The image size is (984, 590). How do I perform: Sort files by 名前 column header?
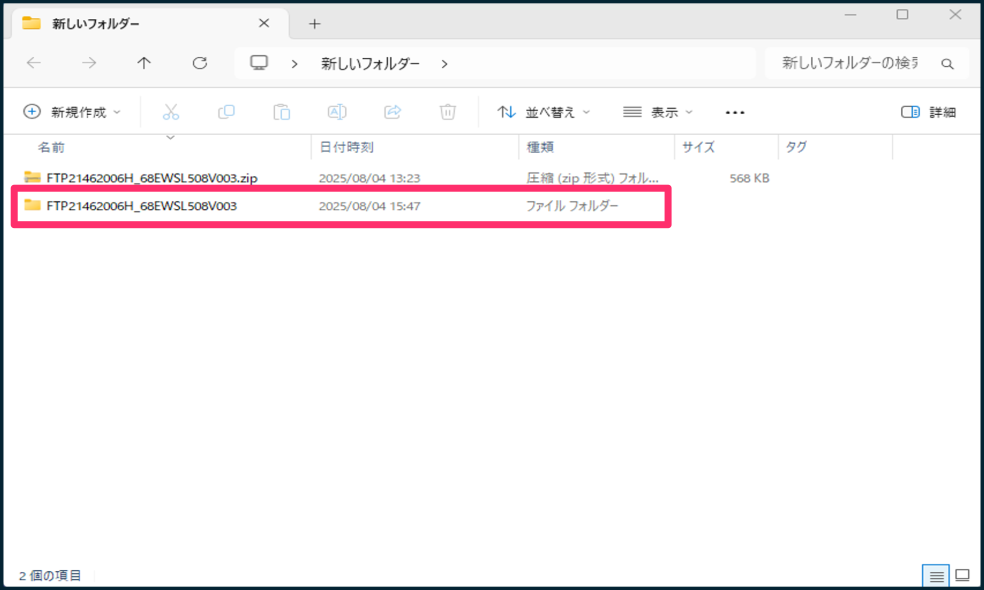(52, 147)
